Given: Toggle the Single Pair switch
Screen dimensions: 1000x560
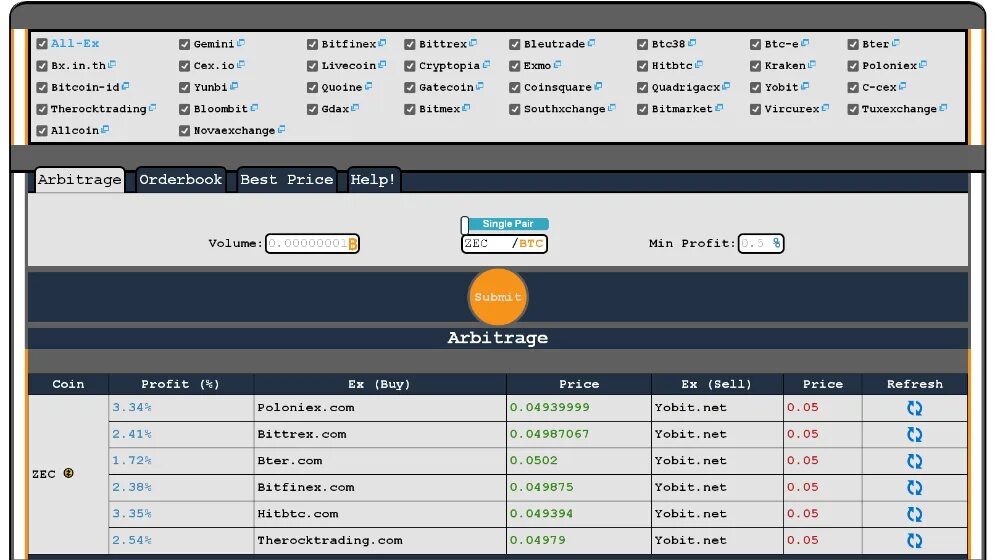Looking at the screenshot, I should click(x=504, y=224).
